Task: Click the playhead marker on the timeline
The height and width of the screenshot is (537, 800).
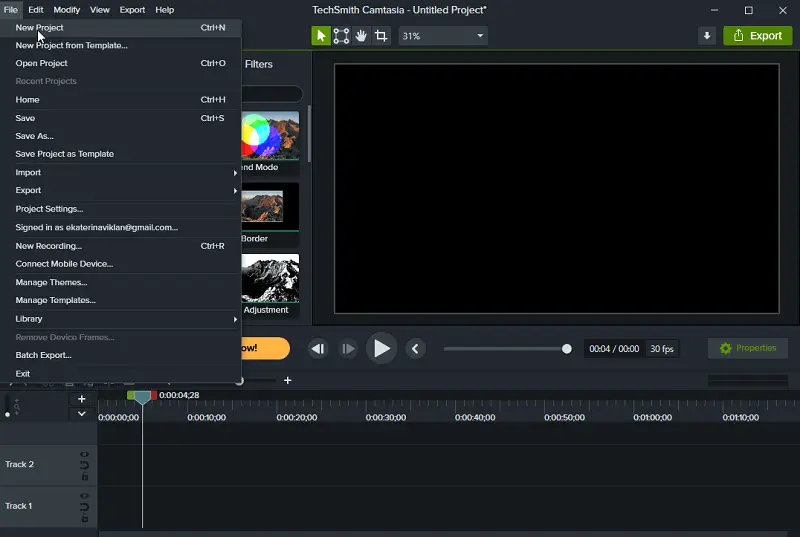Action: (x=142, y=398)
